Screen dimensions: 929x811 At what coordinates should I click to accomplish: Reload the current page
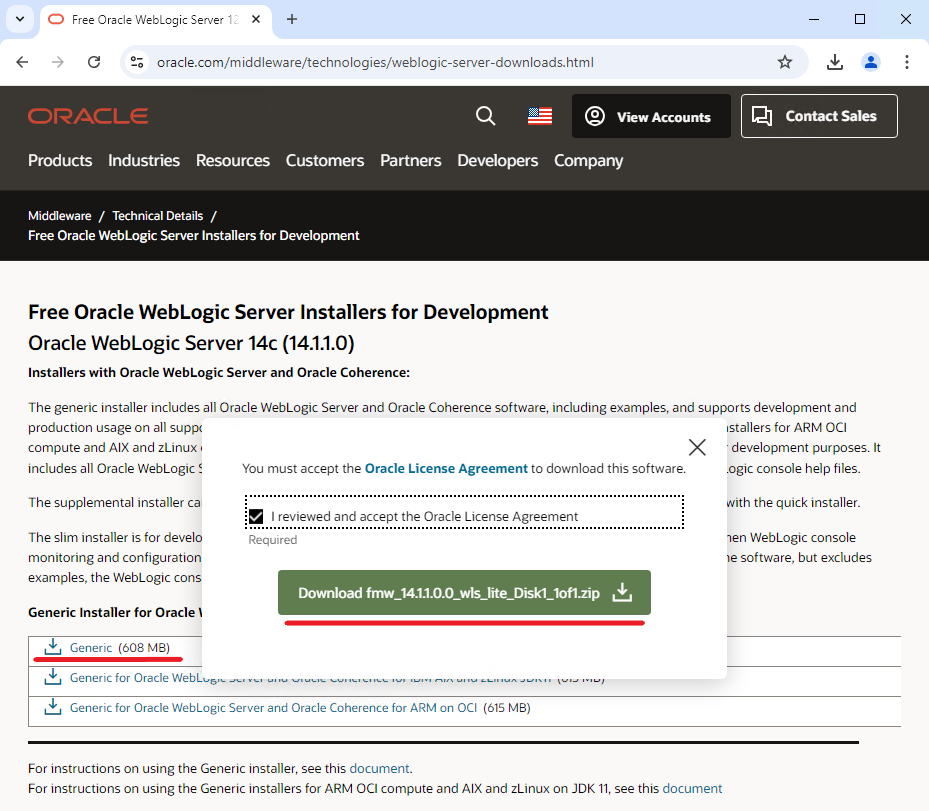(94, 62)
